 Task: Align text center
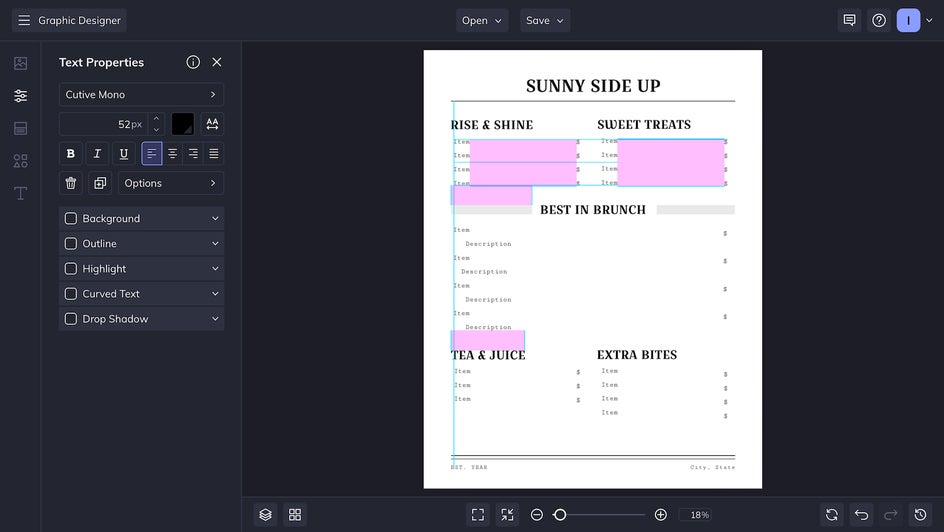172,153
